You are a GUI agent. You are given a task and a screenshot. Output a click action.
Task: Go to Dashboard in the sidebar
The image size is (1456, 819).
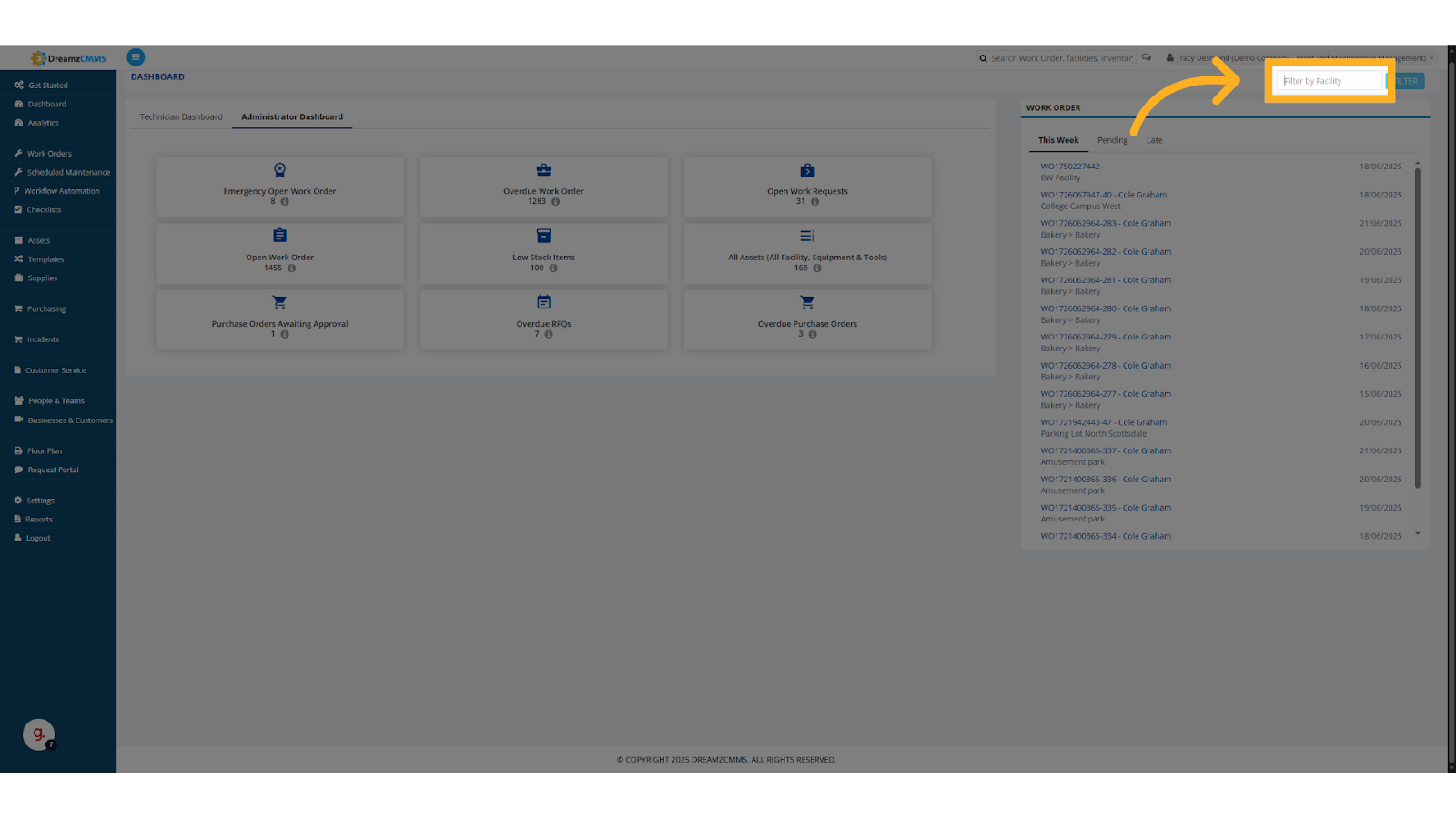point(46,104)
